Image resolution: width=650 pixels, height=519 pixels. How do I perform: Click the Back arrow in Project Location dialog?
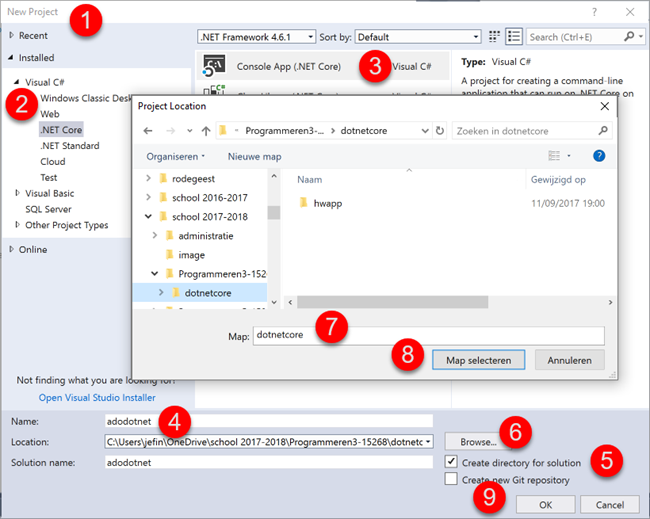coord(148,131)
